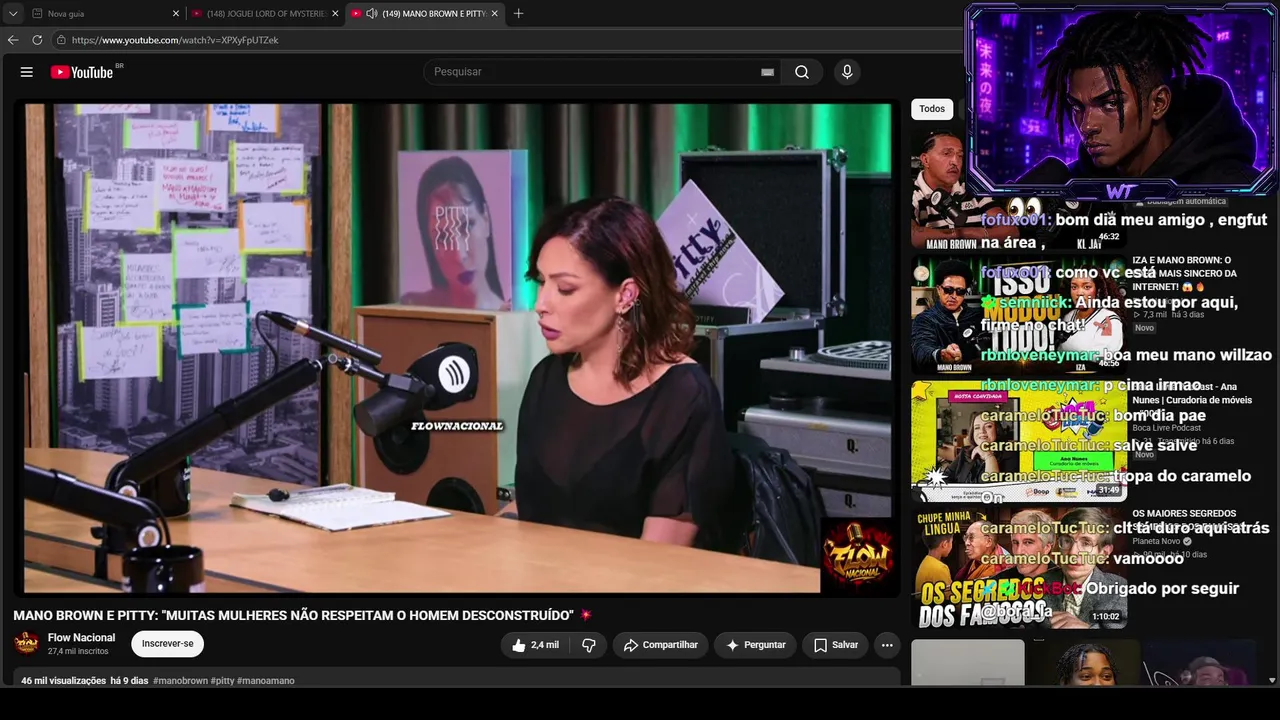This screenshot has height=720, width=1280.
Task: Like the video with 2,4 mil likes
Action: click(x=535, y=645)
